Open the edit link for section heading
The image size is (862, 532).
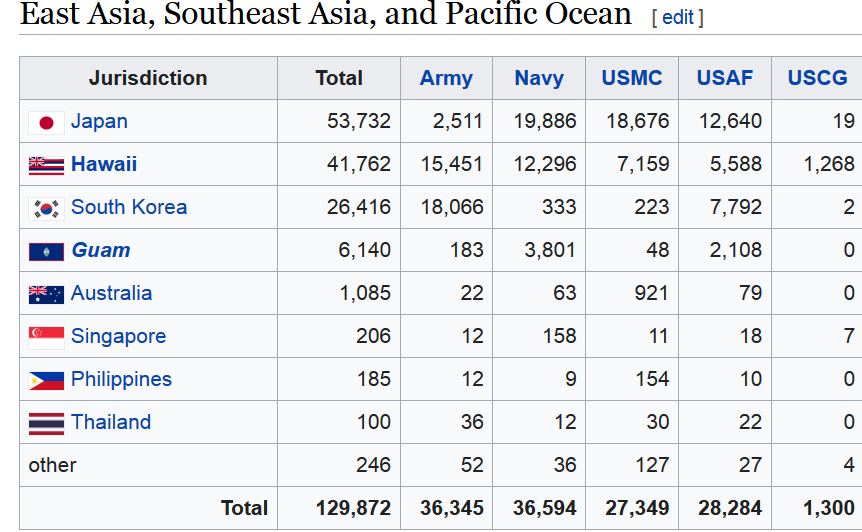677,18
